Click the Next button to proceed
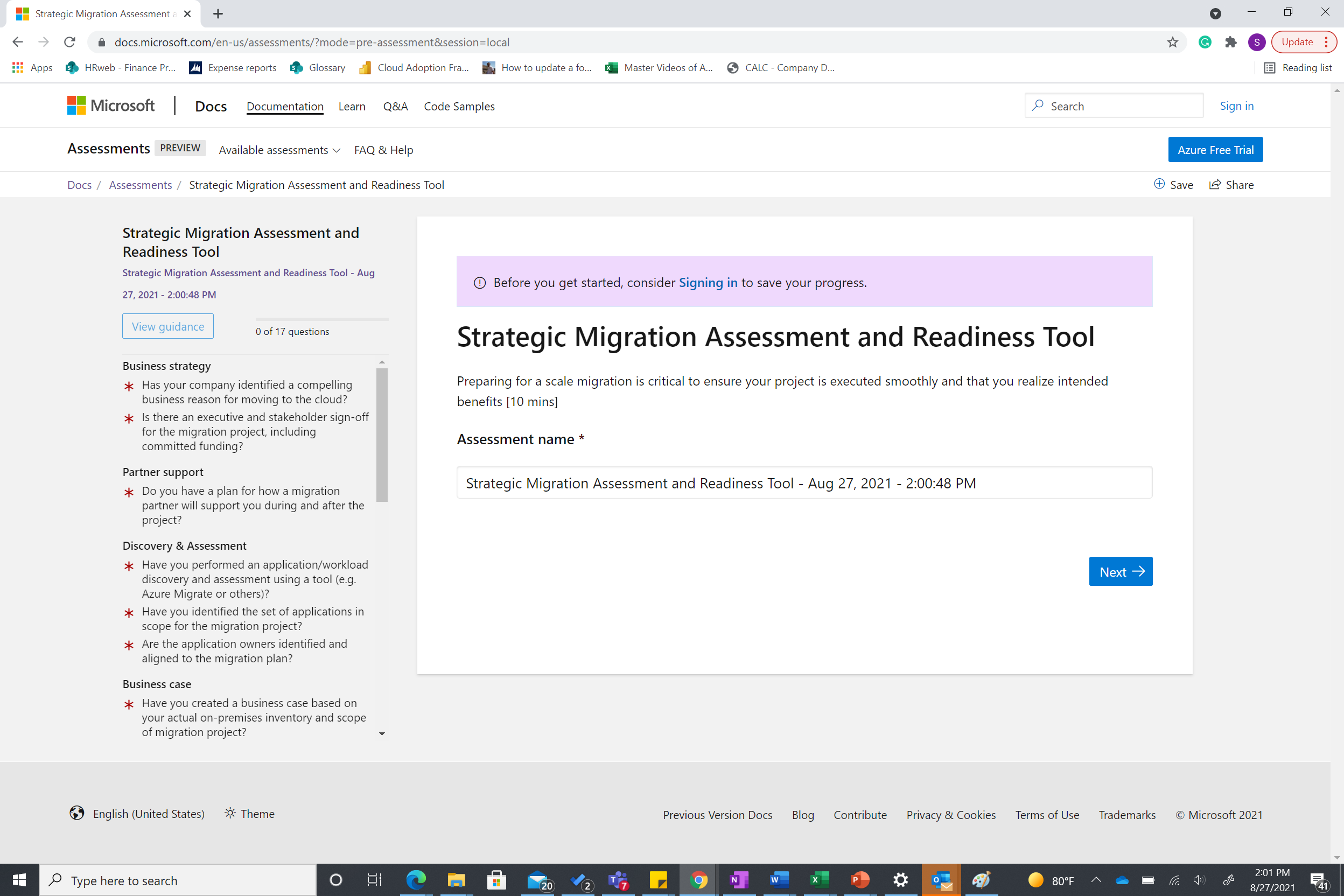Screen dimensions: 1344x896 click(x=1120, y=571)
